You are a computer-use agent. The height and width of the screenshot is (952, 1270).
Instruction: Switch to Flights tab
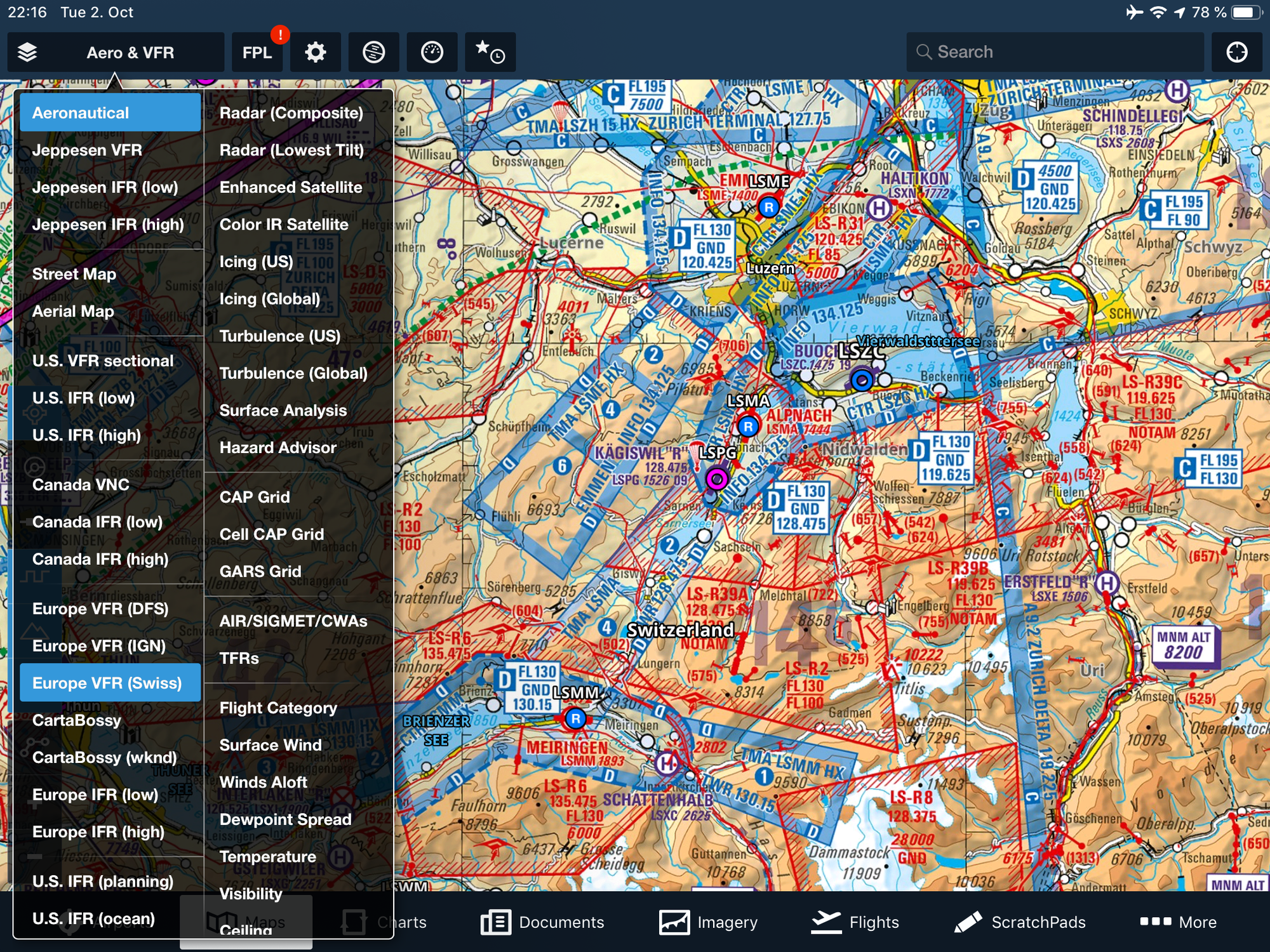tap(855, 922)
